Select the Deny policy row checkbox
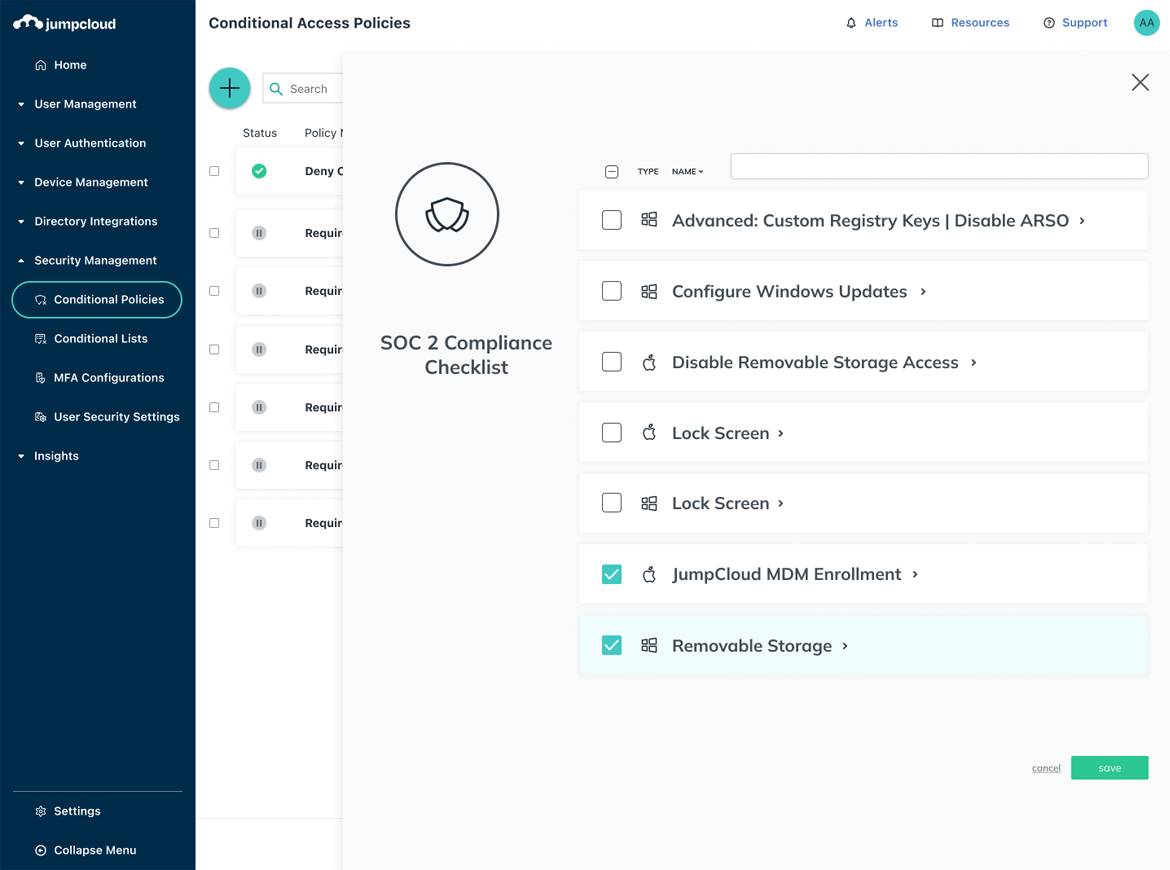The height and width of the screenshot is (870, 1170). pyautogui.click(x=214, y=171)
